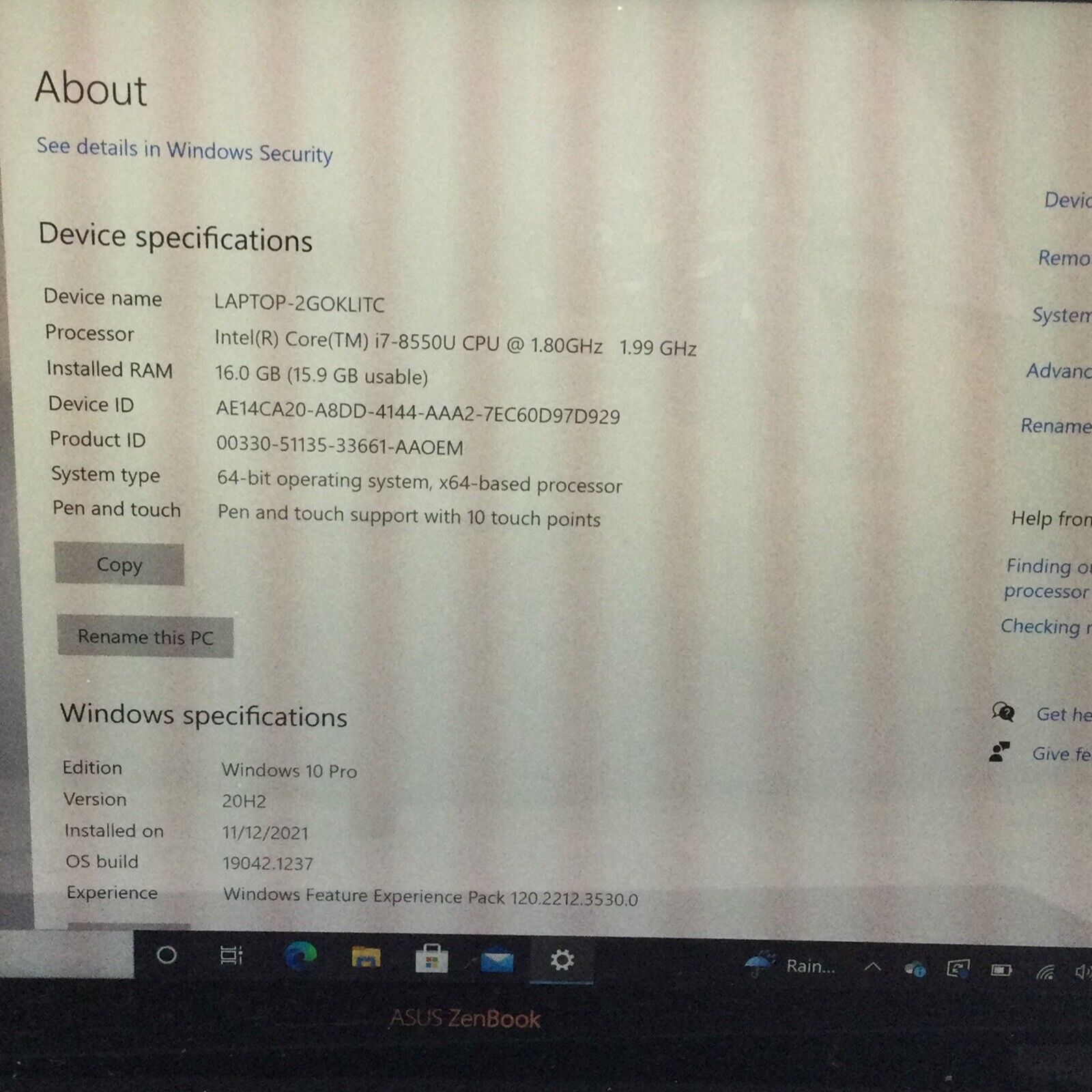The width and height of the screenshot is (1092, 1092).
Task: Select OS build 19042.1237
Action: click(x=268, y=863)
